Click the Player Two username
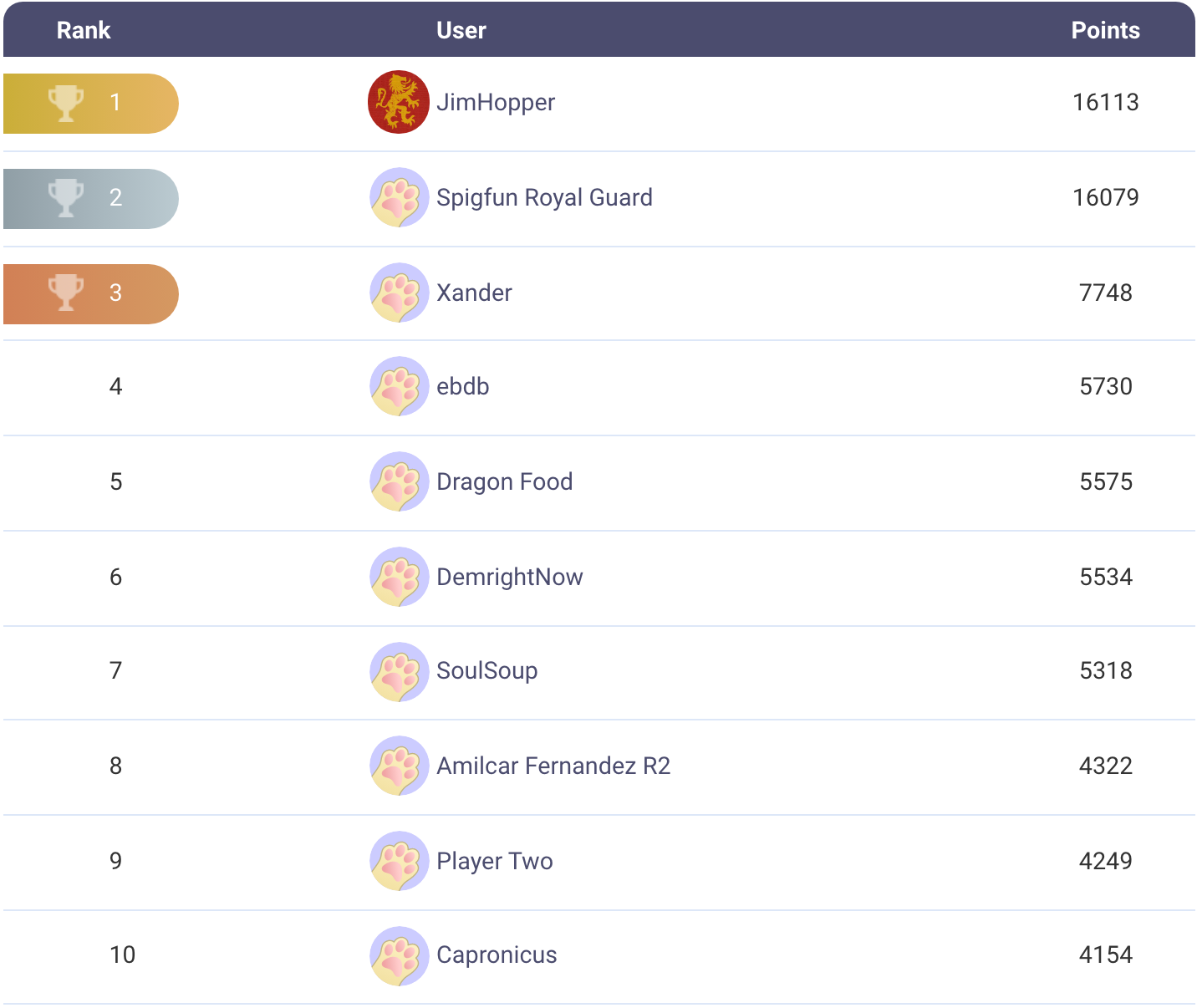Image resolution: width=1197 pixels, height=1008 pixels. click(x=495, y=861)
